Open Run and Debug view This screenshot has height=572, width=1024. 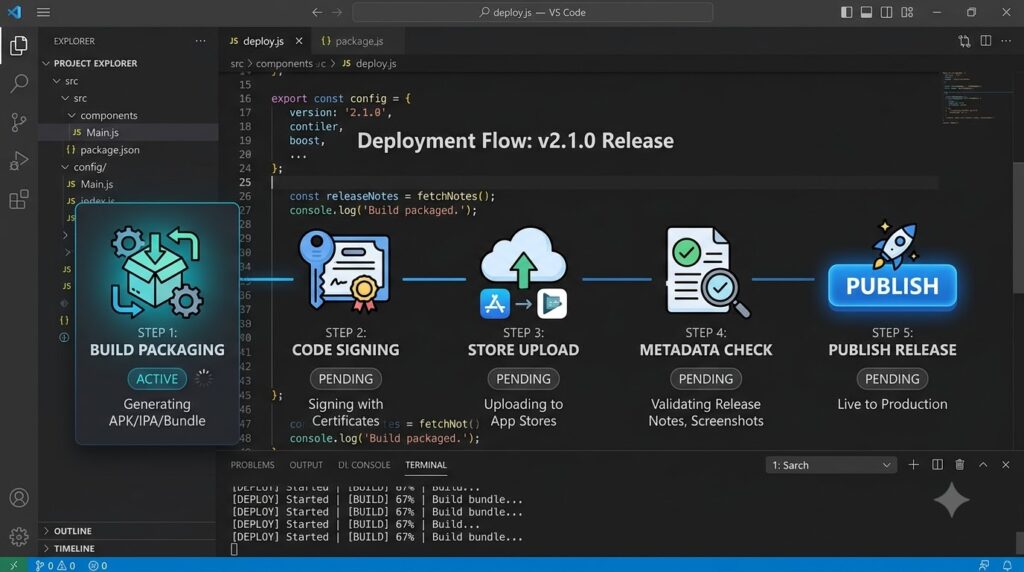19,161
